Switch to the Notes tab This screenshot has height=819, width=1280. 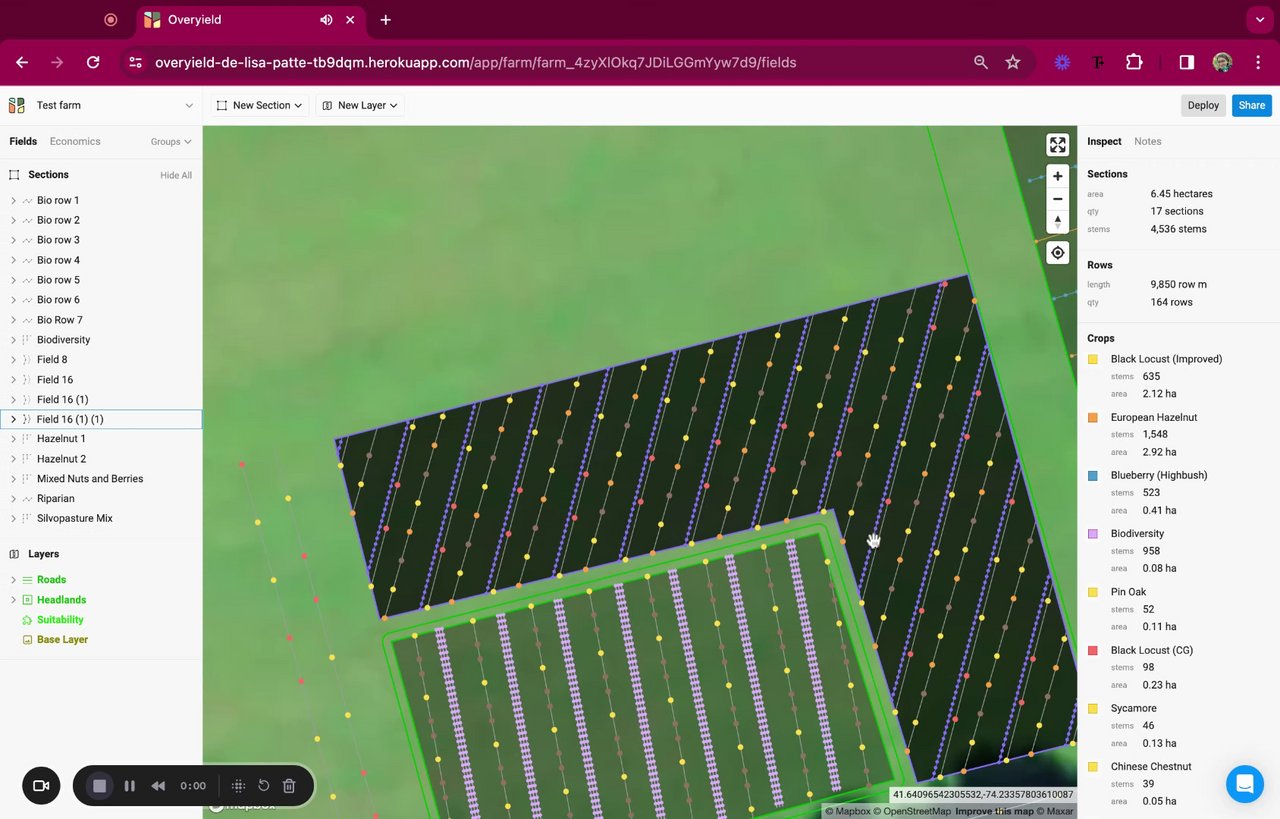pos(1148,142)
